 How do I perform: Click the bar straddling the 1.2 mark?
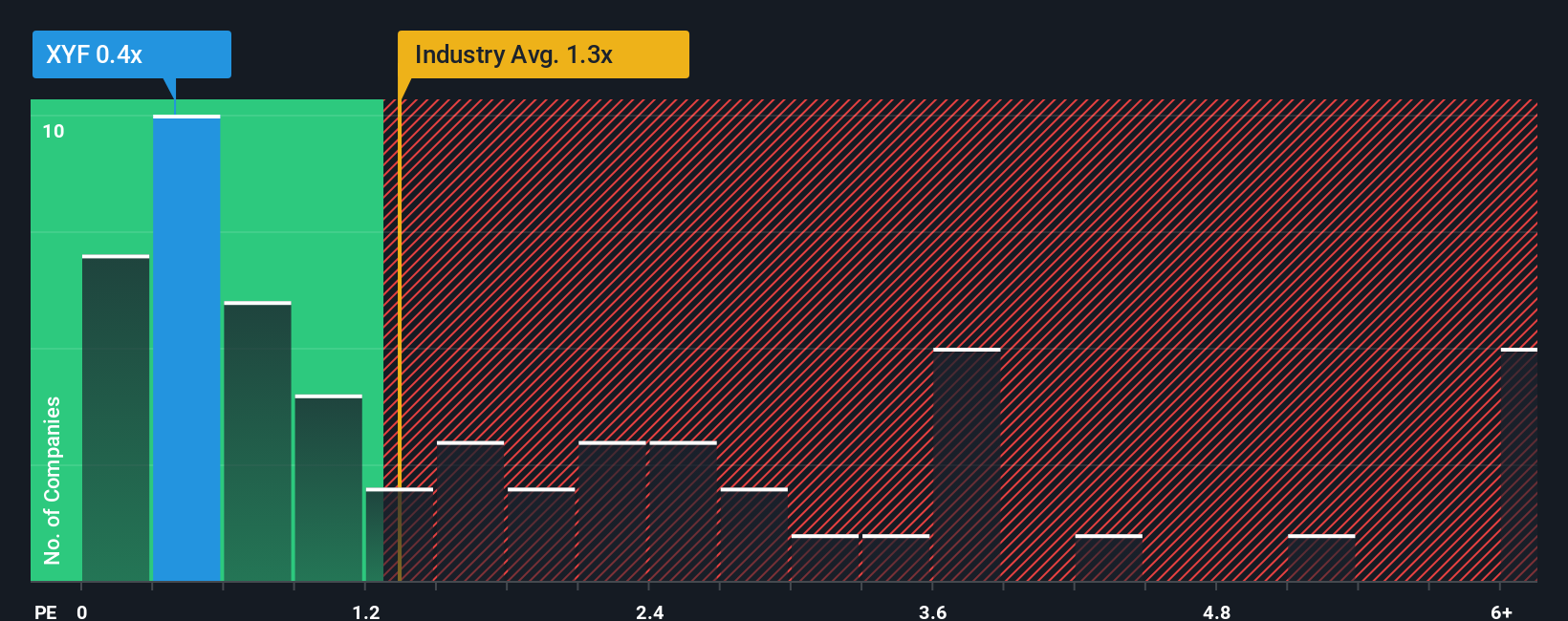pos(399,534)
